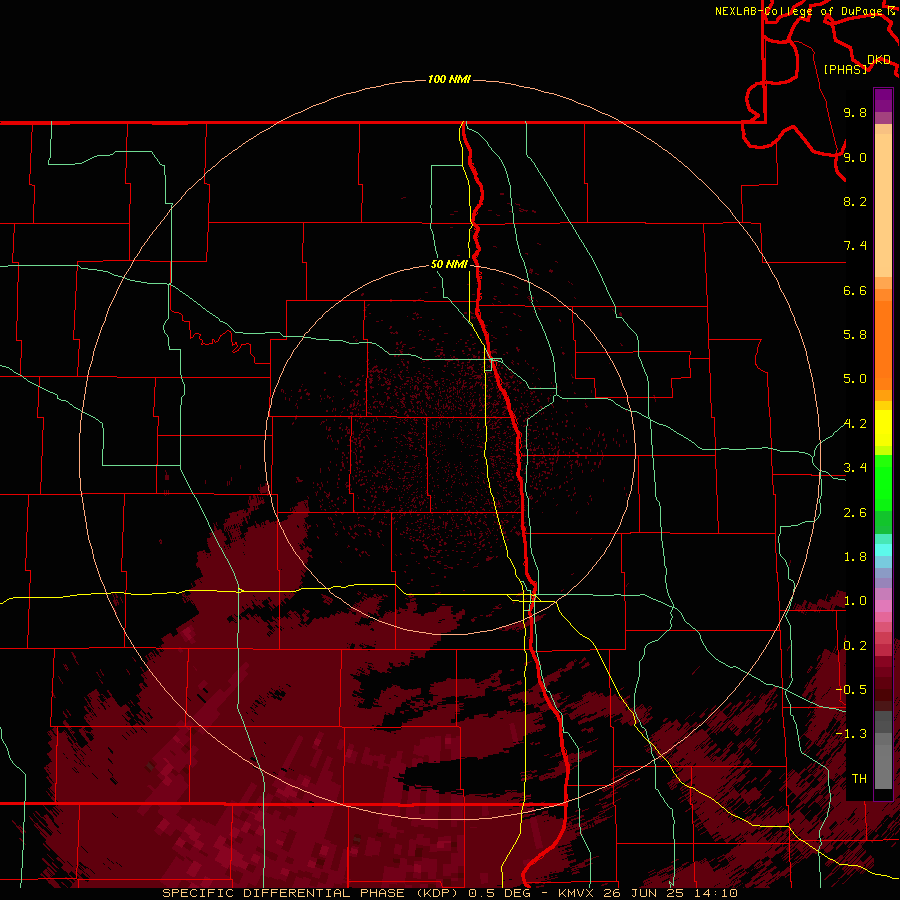Click the cyan color band beside 1.8

883,550
